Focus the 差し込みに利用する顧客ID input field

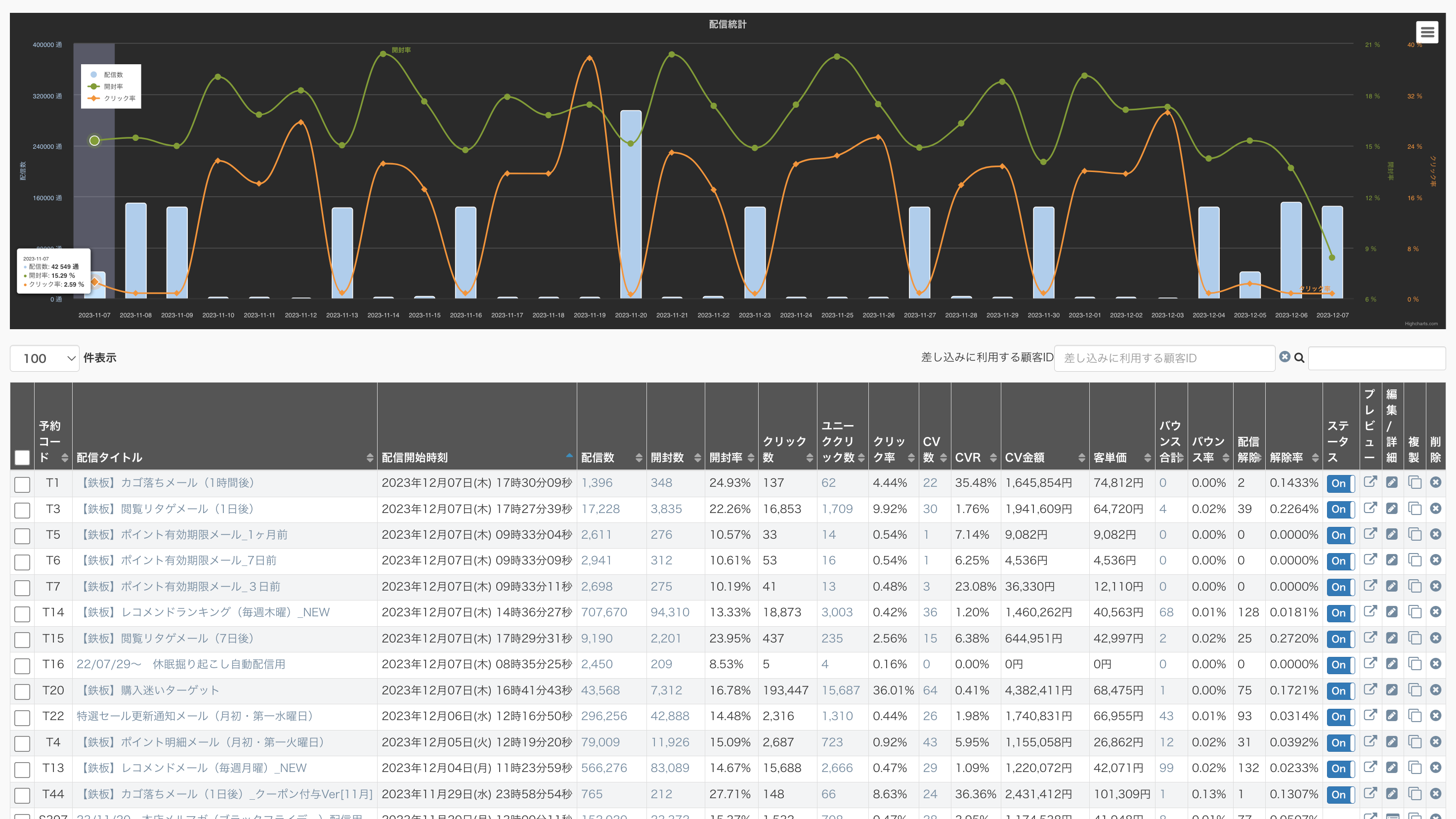(1164, 358)
